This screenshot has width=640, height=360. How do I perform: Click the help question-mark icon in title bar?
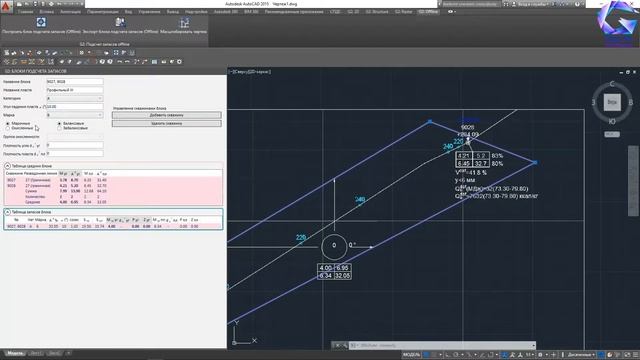click(576, 4)
